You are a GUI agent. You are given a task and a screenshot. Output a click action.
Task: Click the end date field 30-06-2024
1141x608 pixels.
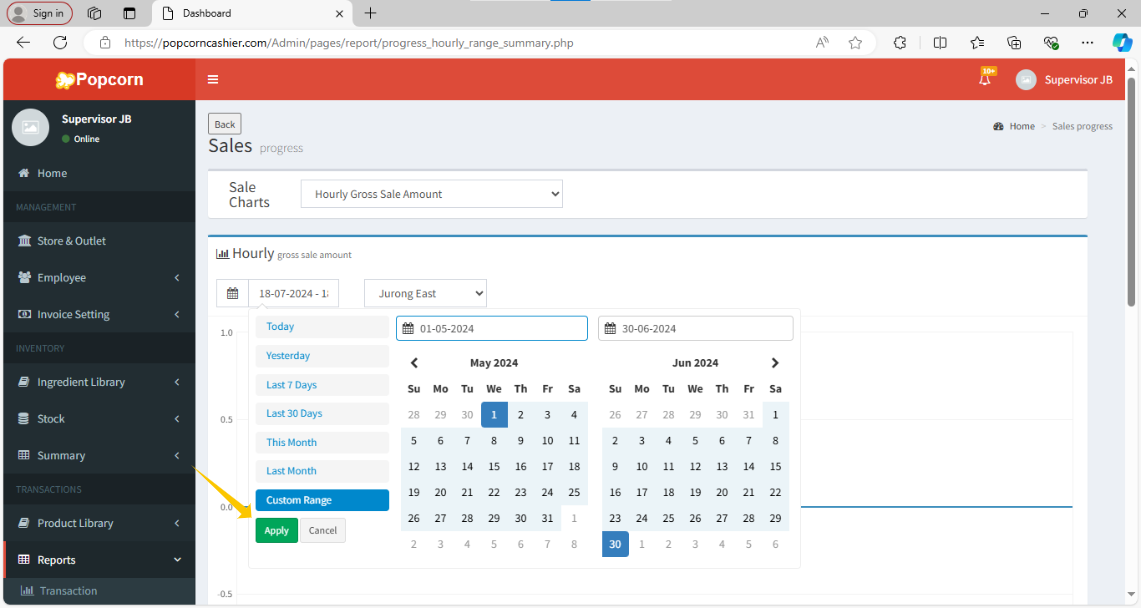[x=696, y=329]
